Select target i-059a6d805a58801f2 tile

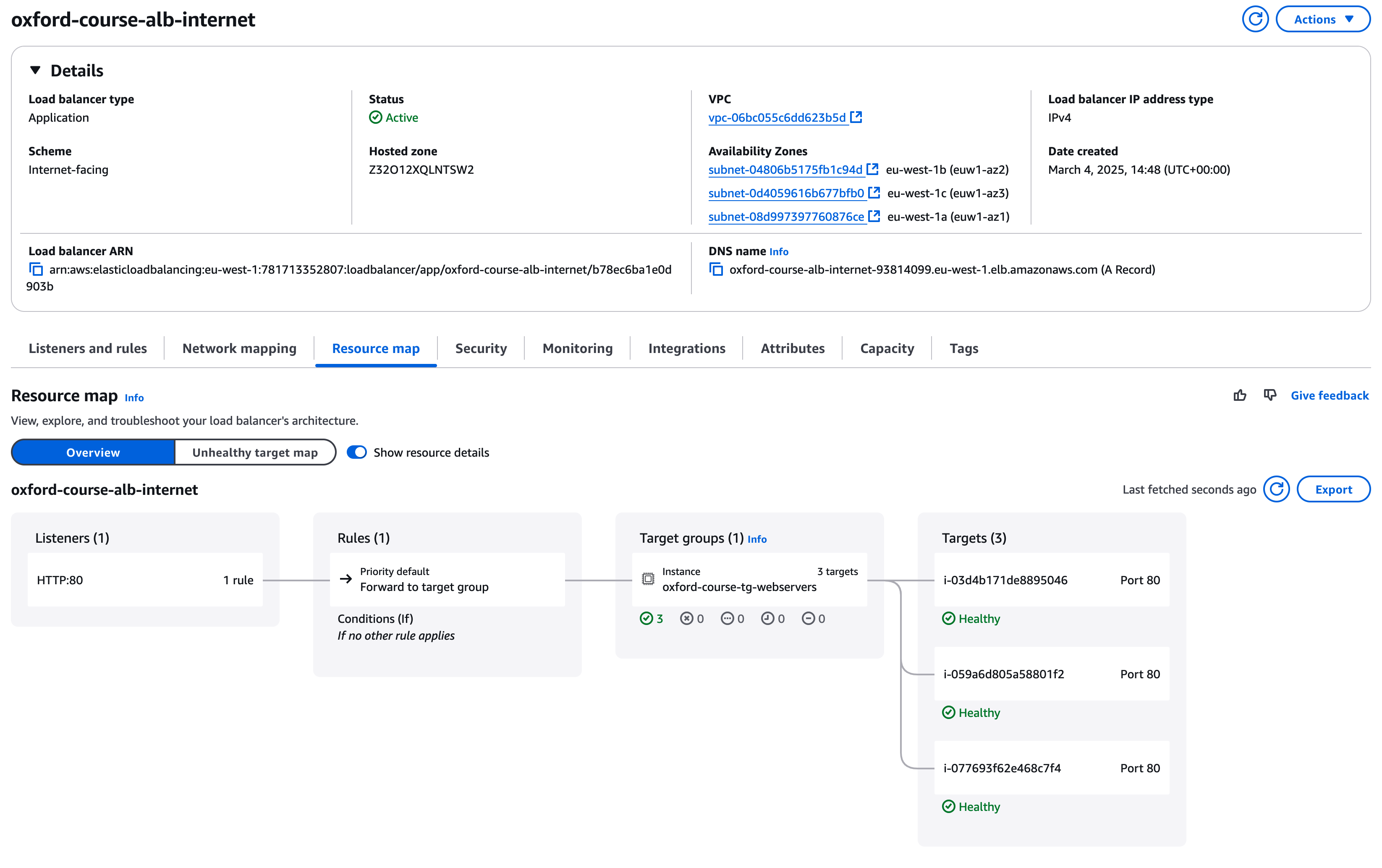pos(1051,674)
